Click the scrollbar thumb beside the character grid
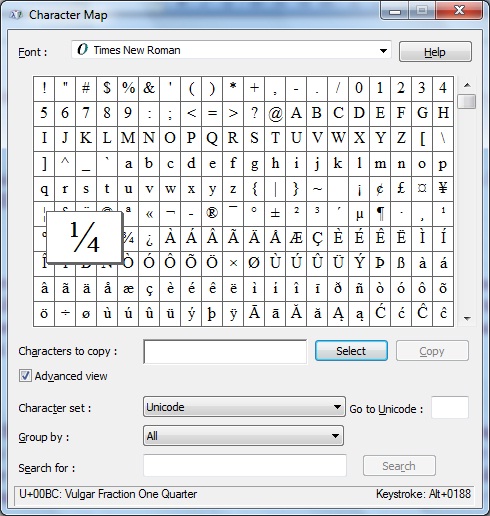Screen dimensions: 490x516 (x=467, y=101)
